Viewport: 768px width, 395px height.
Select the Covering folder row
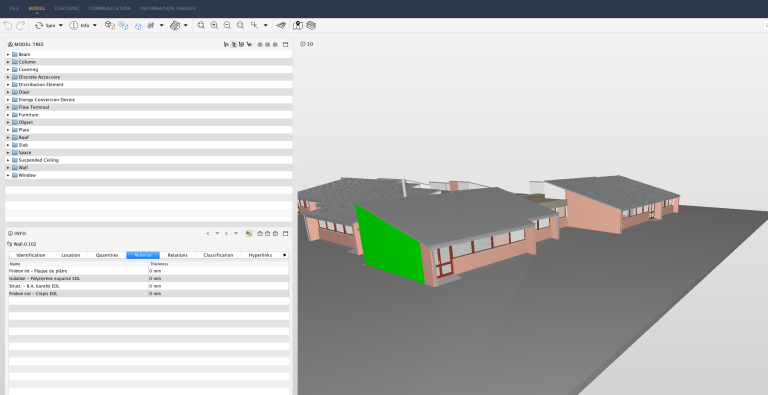149,70
